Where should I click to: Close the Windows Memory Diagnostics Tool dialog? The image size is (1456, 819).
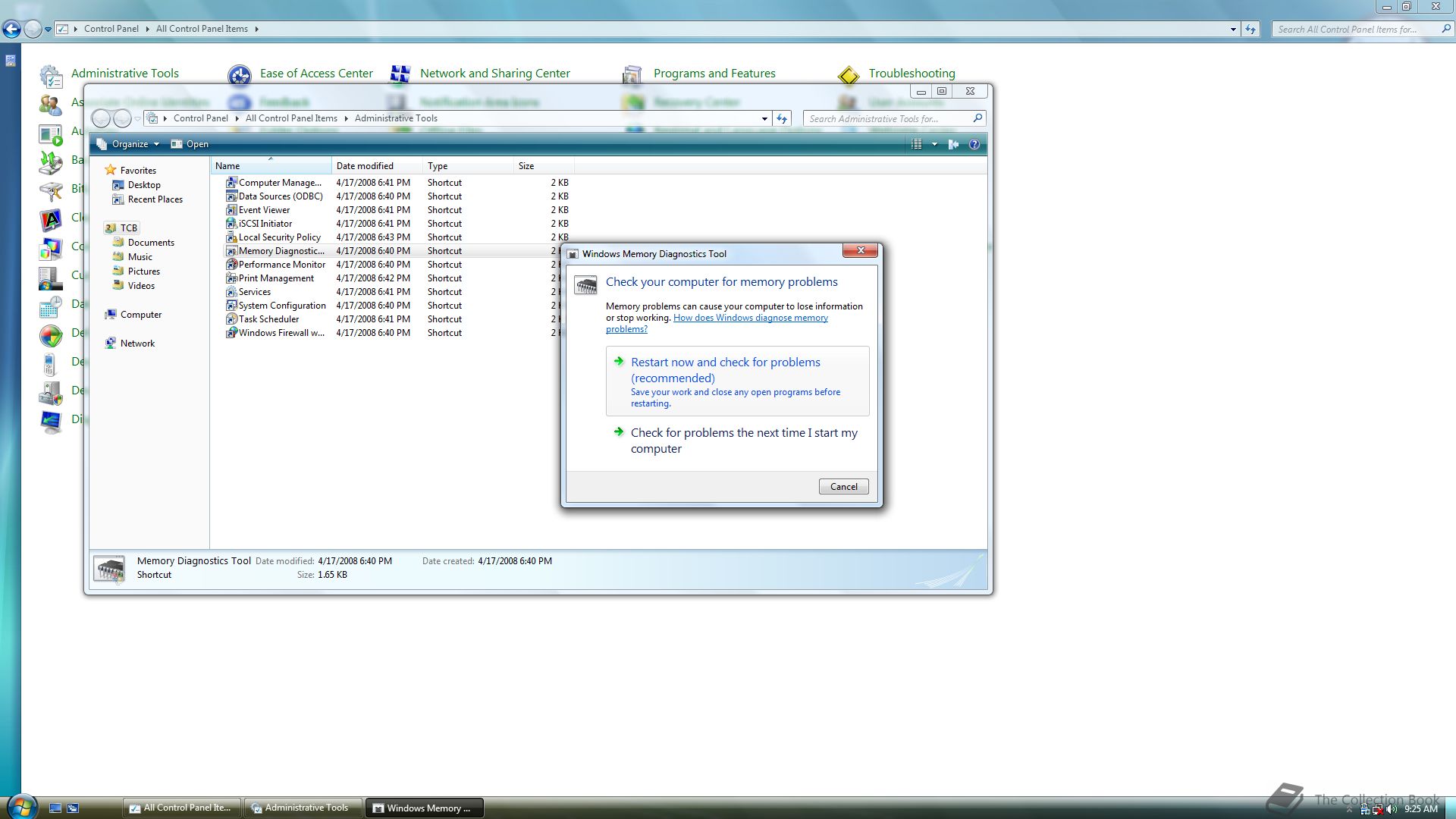pos(860,250)
